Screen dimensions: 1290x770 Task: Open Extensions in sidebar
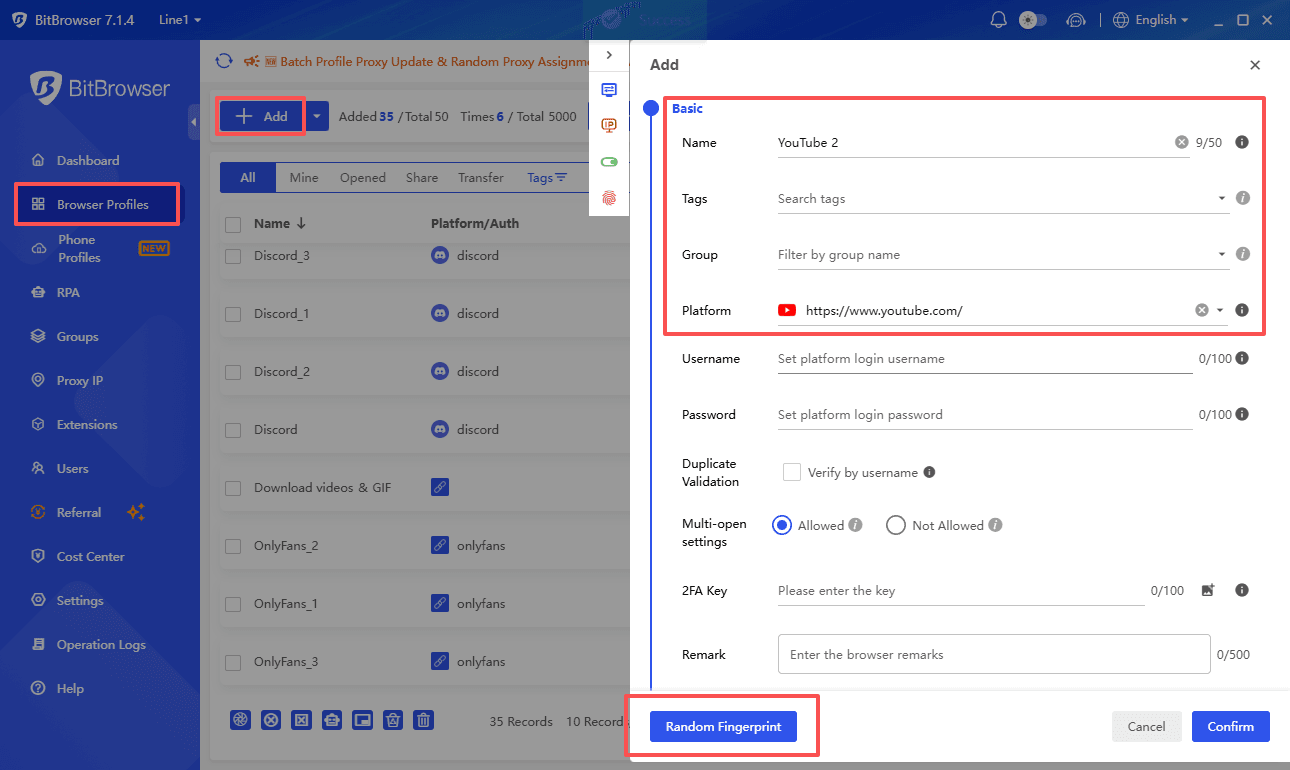[x=74, y=425]
